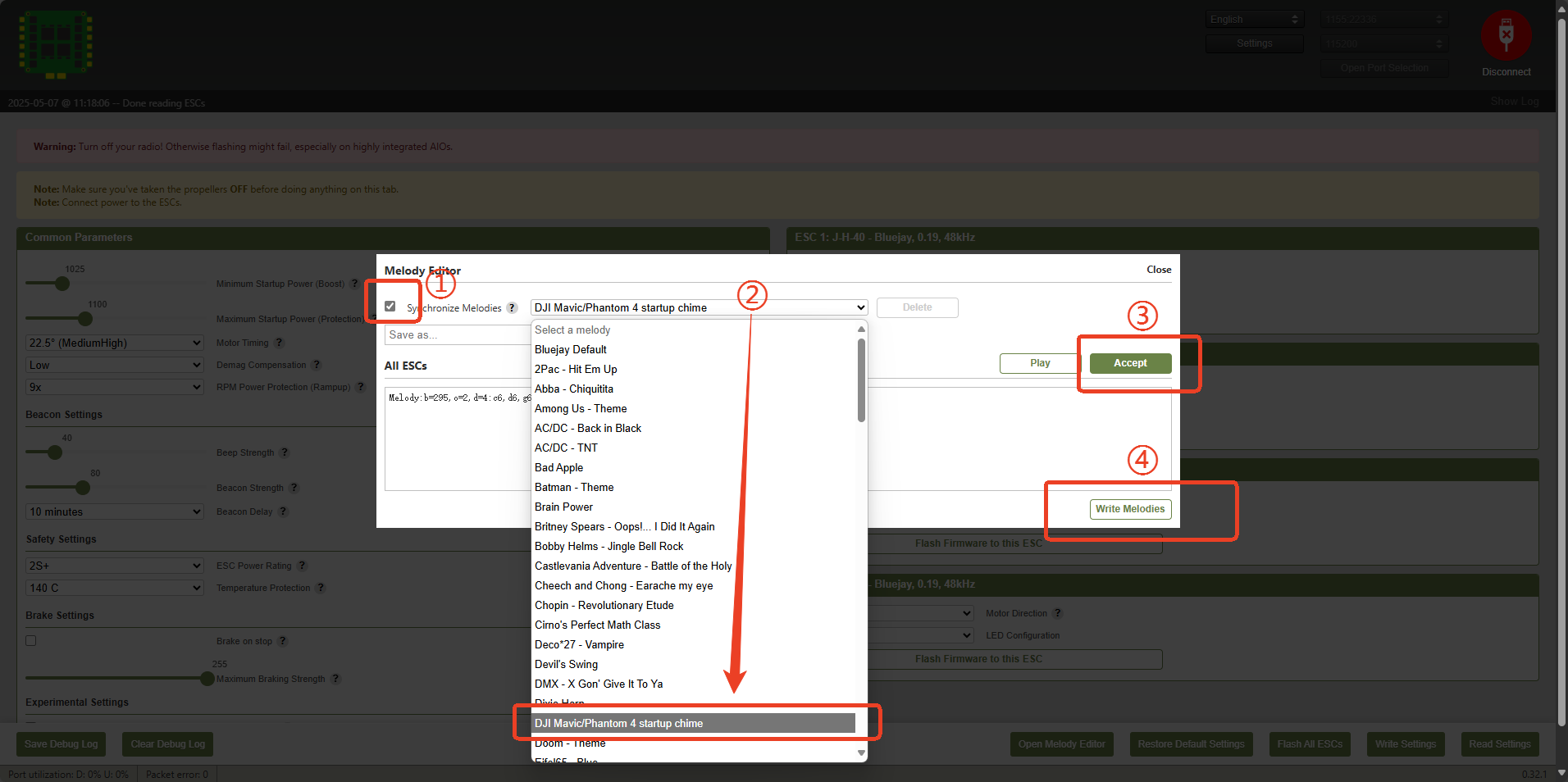Viewport: 1568px width, 782px height.
Task: Click the Save as melody name field
Action: pyautogui.click(x=458, y=334)
